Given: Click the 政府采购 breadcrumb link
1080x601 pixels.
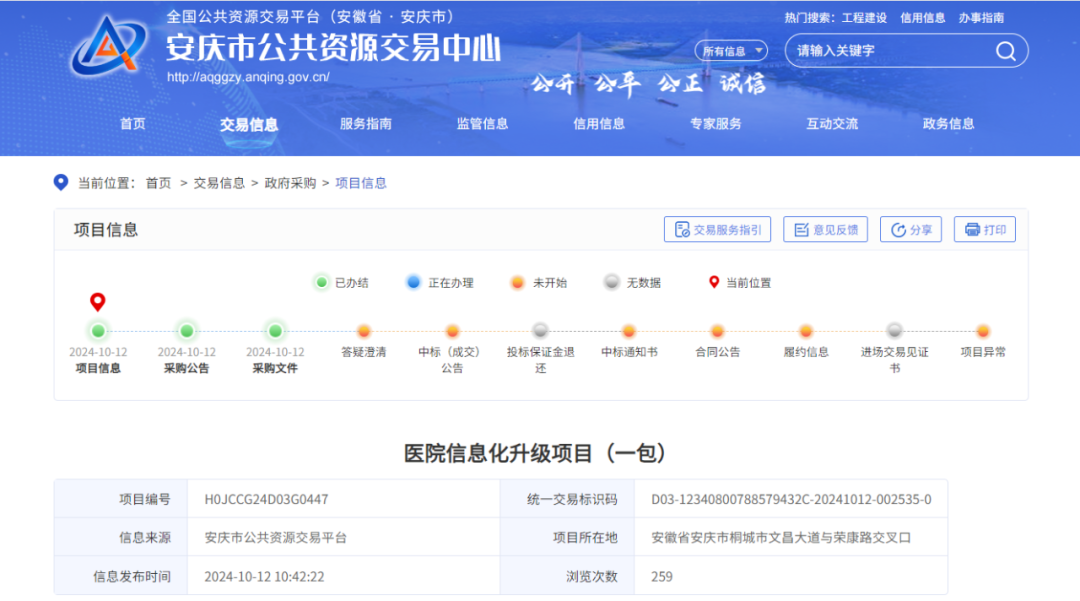Looking at the screenshot, I should 290,183.
